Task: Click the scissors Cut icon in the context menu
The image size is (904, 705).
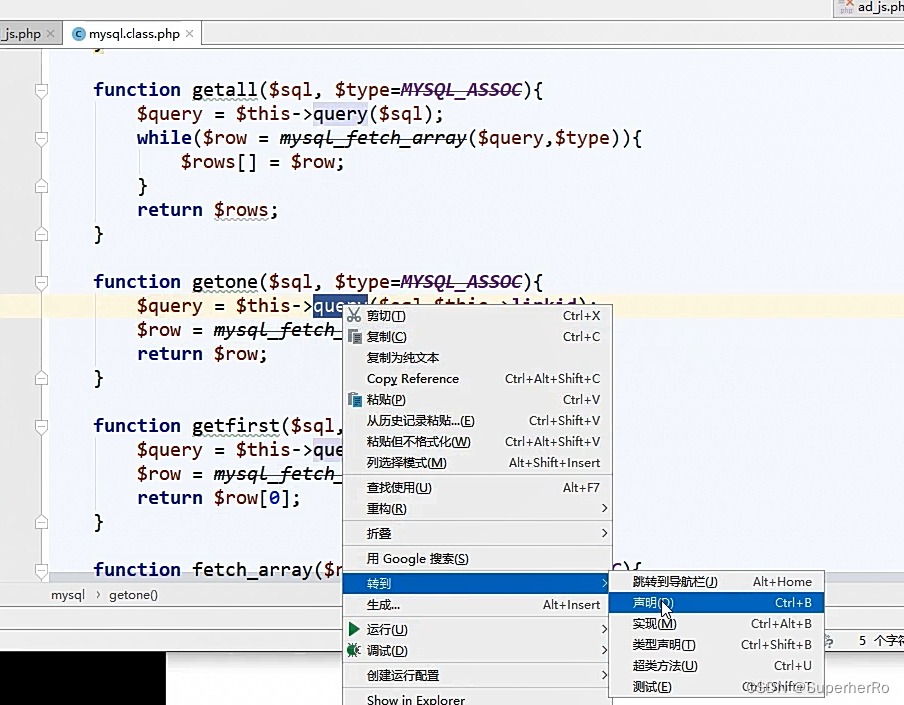Action: (354, 315)
